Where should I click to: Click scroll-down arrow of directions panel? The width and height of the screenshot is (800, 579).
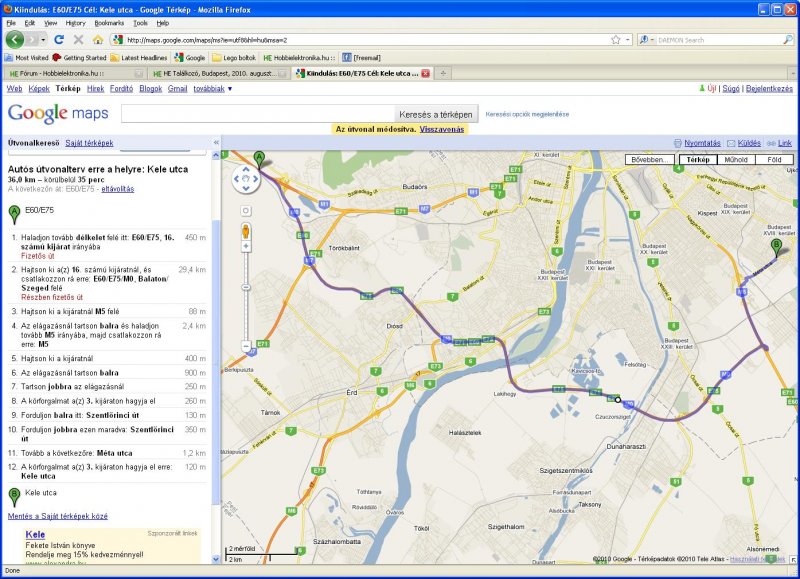[216, 559]
